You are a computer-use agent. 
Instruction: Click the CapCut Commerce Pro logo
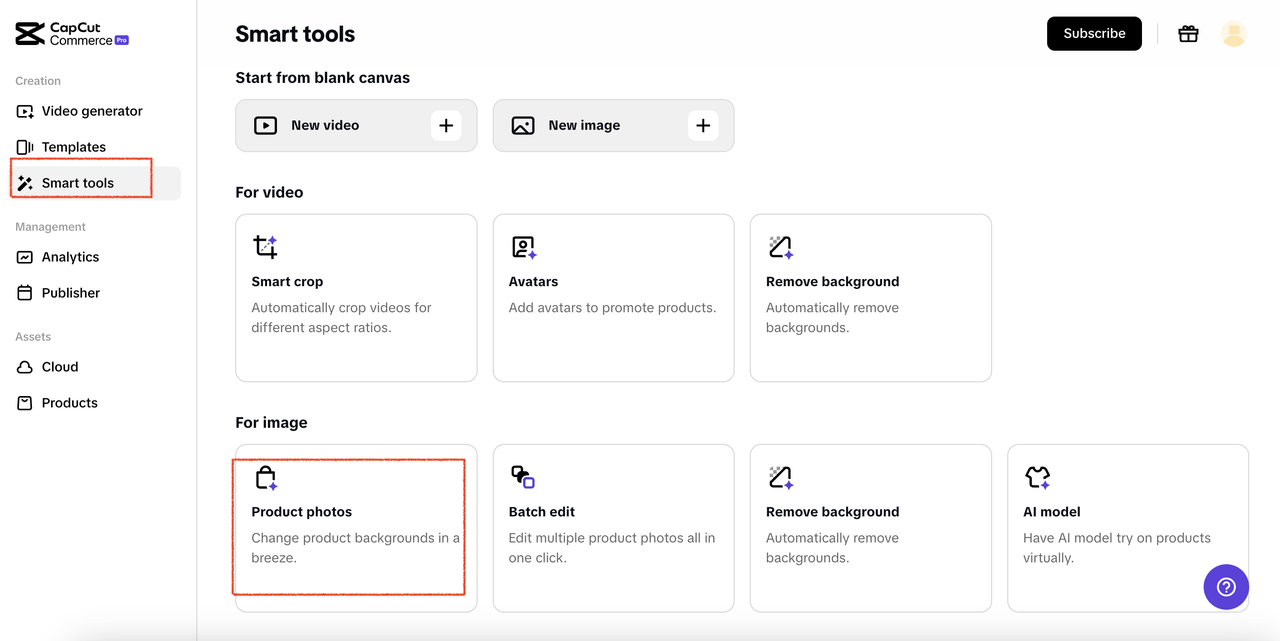[x=72, y=34]
